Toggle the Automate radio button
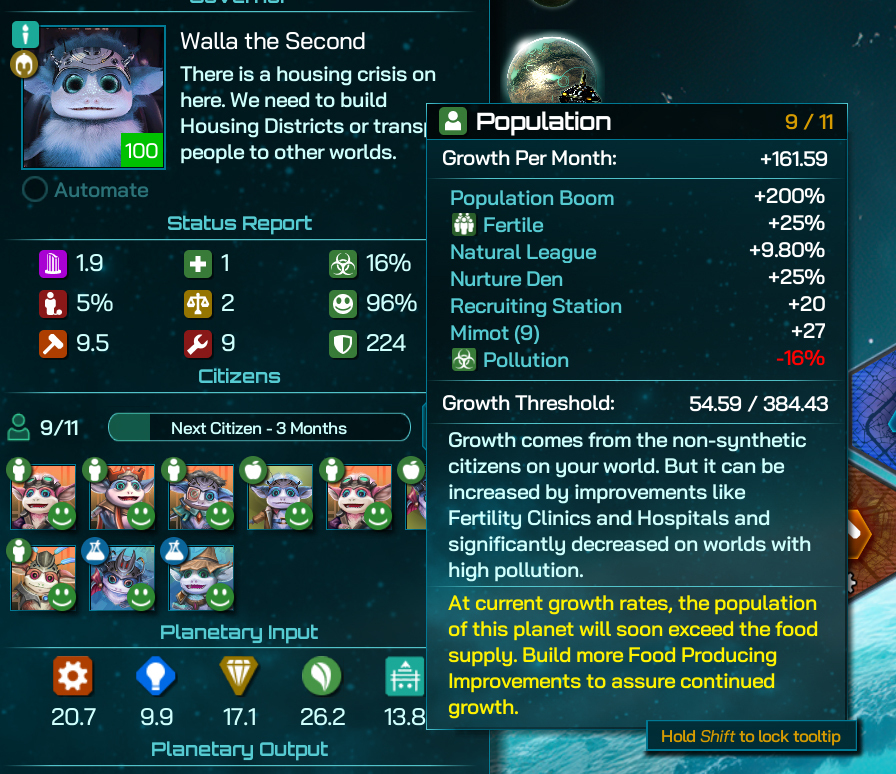The width and height of the screenshot is (896, 774). click(x=35, y=189)
